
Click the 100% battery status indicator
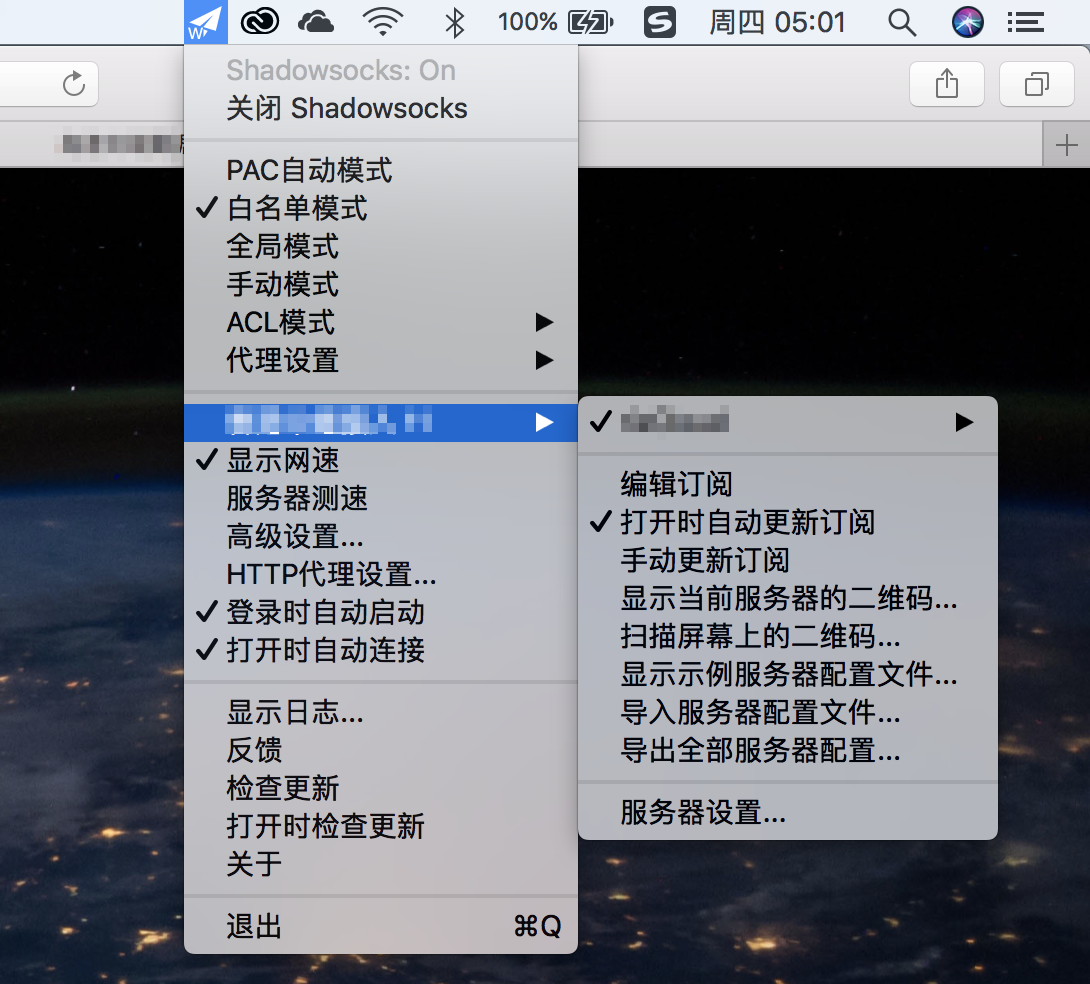tap(555, 22)
